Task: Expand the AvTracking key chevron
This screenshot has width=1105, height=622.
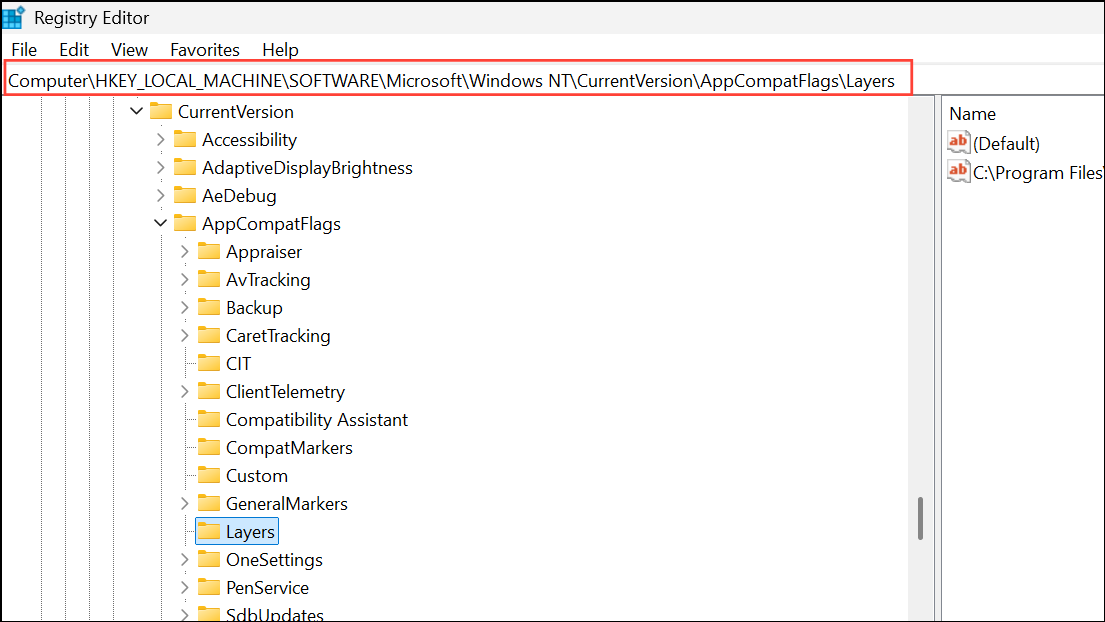Action: [x=183, y=279]
